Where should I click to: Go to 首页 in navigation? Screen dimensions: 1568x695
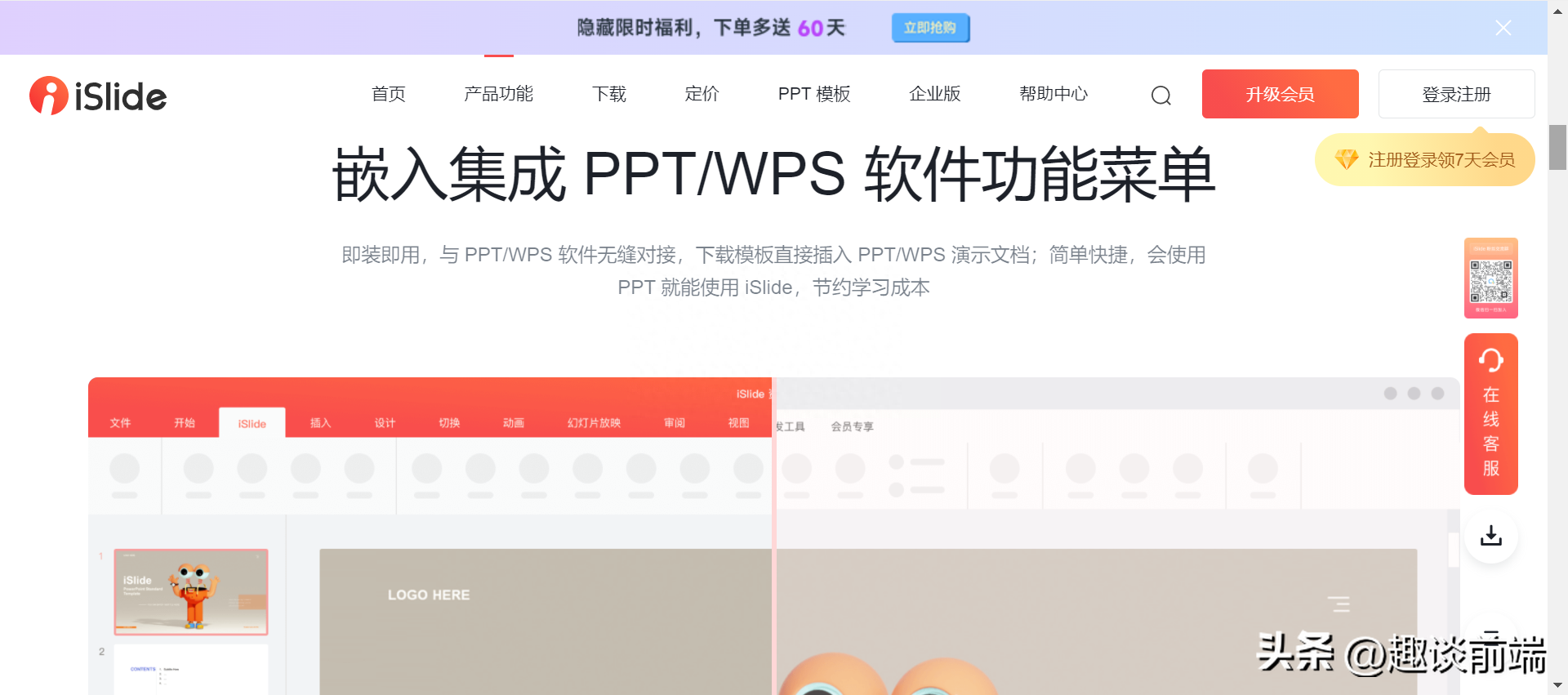point(388,94)
